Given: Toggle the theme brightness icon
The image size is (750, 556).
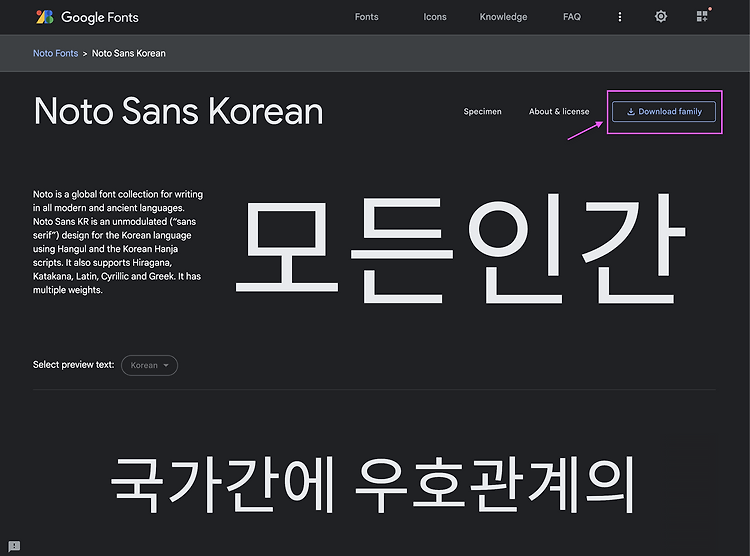Looking at the screenshot, I should [661, 17].
